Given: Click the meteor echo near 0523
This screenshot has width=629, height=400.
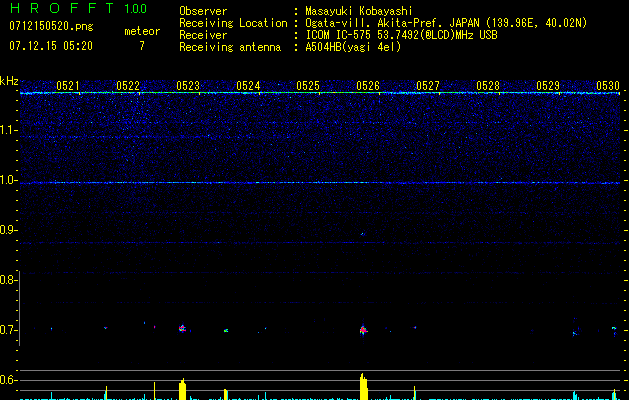Looking at the screenshot, I should [x=183, y=329].
